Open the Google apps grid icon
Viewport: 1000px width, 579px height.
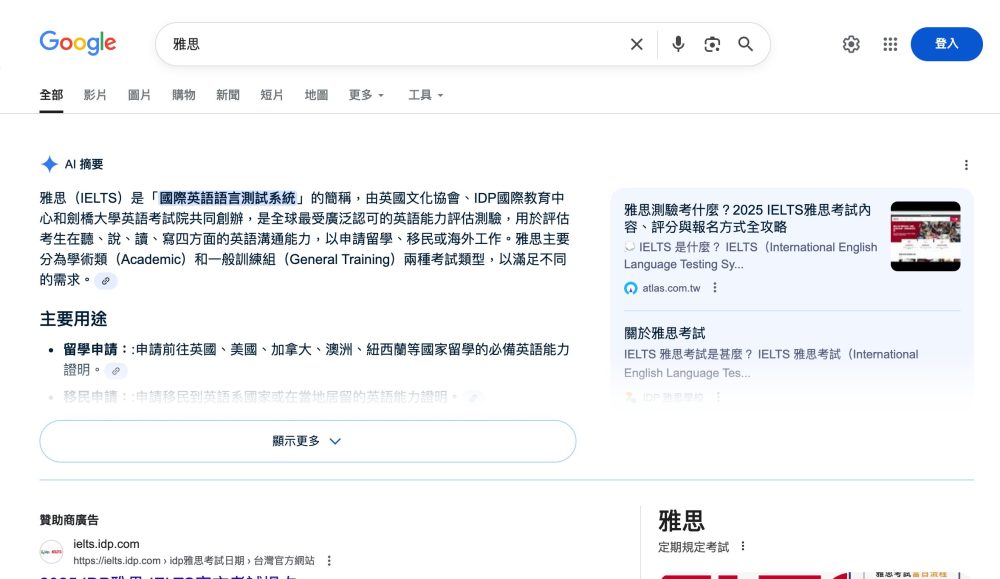pyautogui.click(x=890, y=44)
